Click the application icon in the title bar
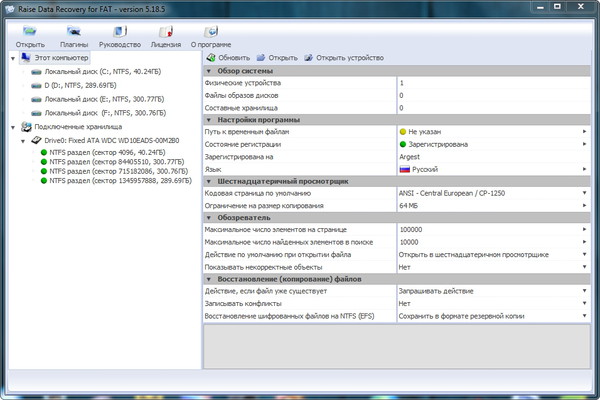 tap(10, 9)
